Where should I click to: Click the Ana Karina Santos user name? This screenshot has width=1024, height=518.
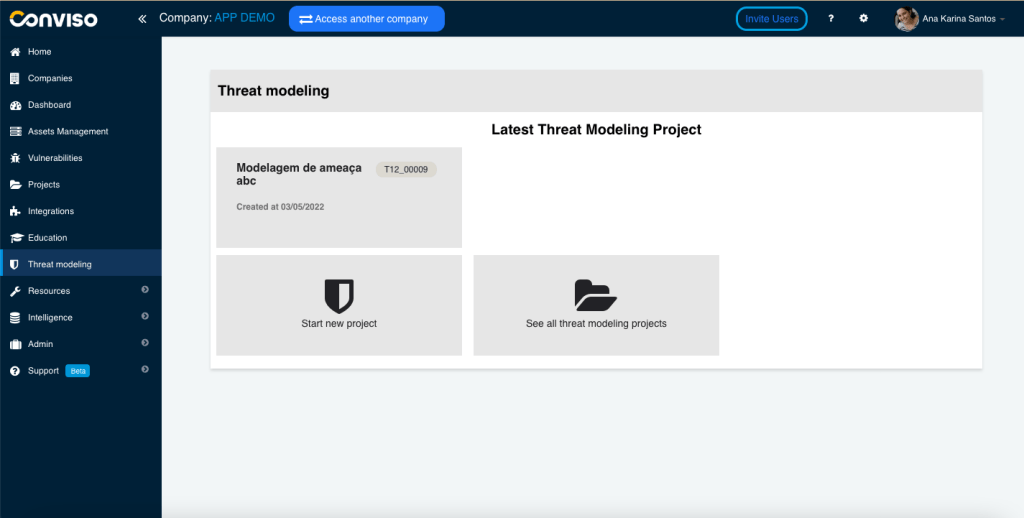[x=959, y=19]
